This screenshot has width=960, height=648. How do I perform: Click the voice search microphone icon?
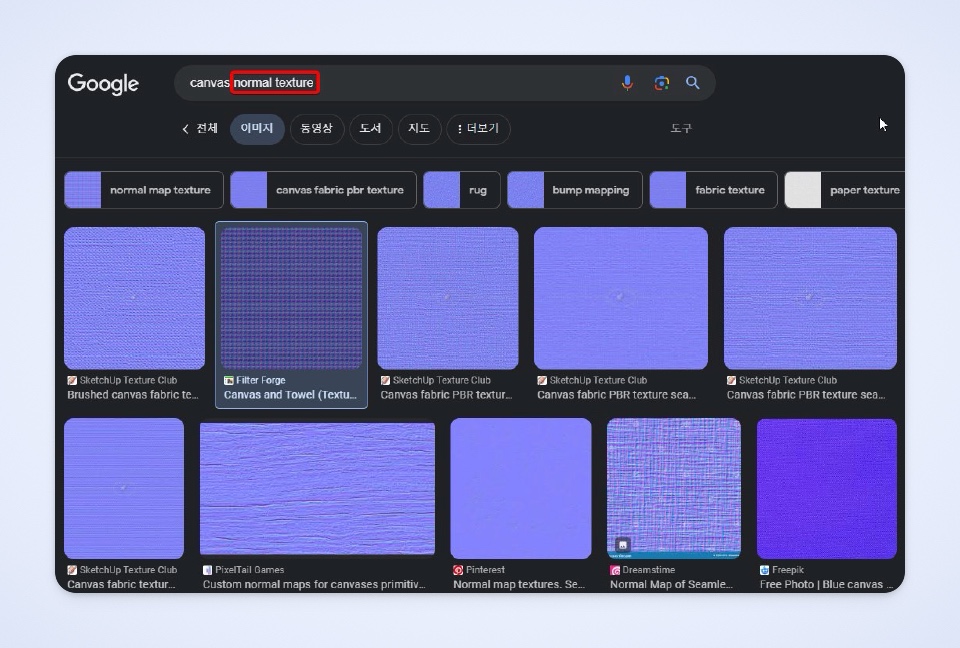pyautogui.click(x=627, y=83)
